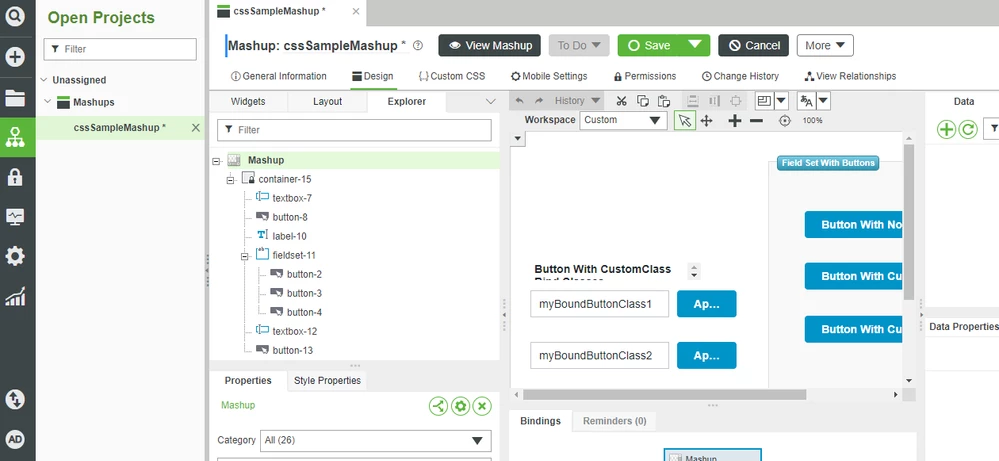Select the green hierarchy projects sidebar icon
This screenshot has width=999, height=461.
pos(15,137)
